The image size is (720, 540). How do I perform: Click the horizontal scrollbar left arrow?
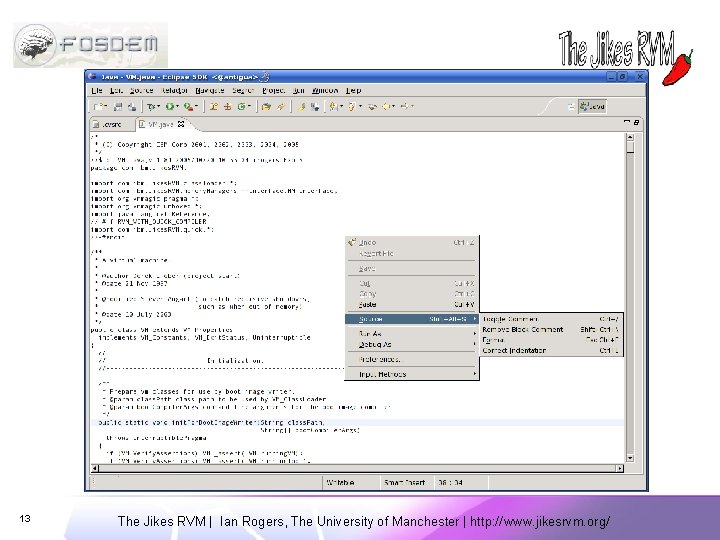point(95,468)
